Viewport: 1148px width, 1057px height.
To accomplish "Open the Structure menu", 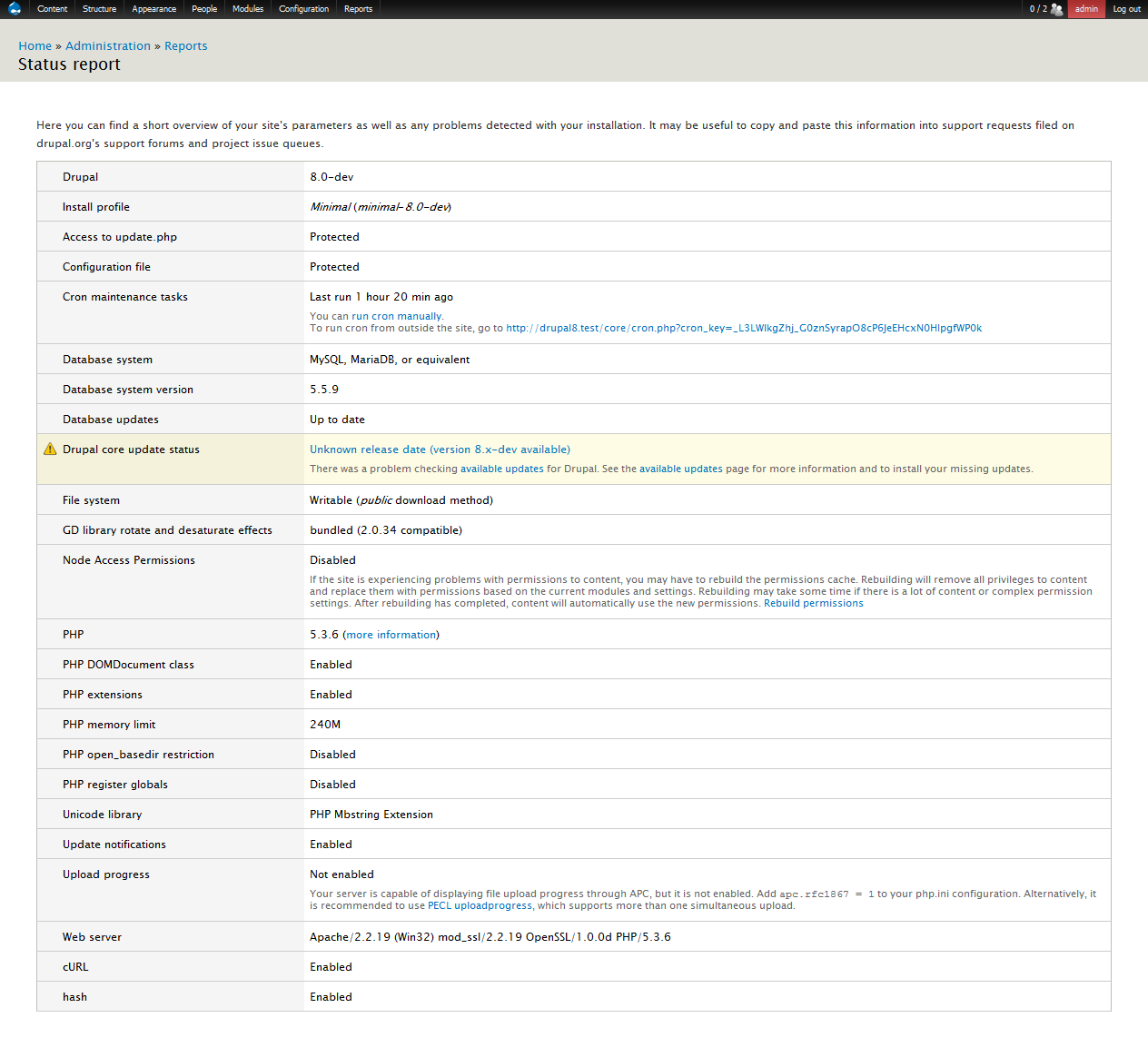I will click(x=99, y=8).
